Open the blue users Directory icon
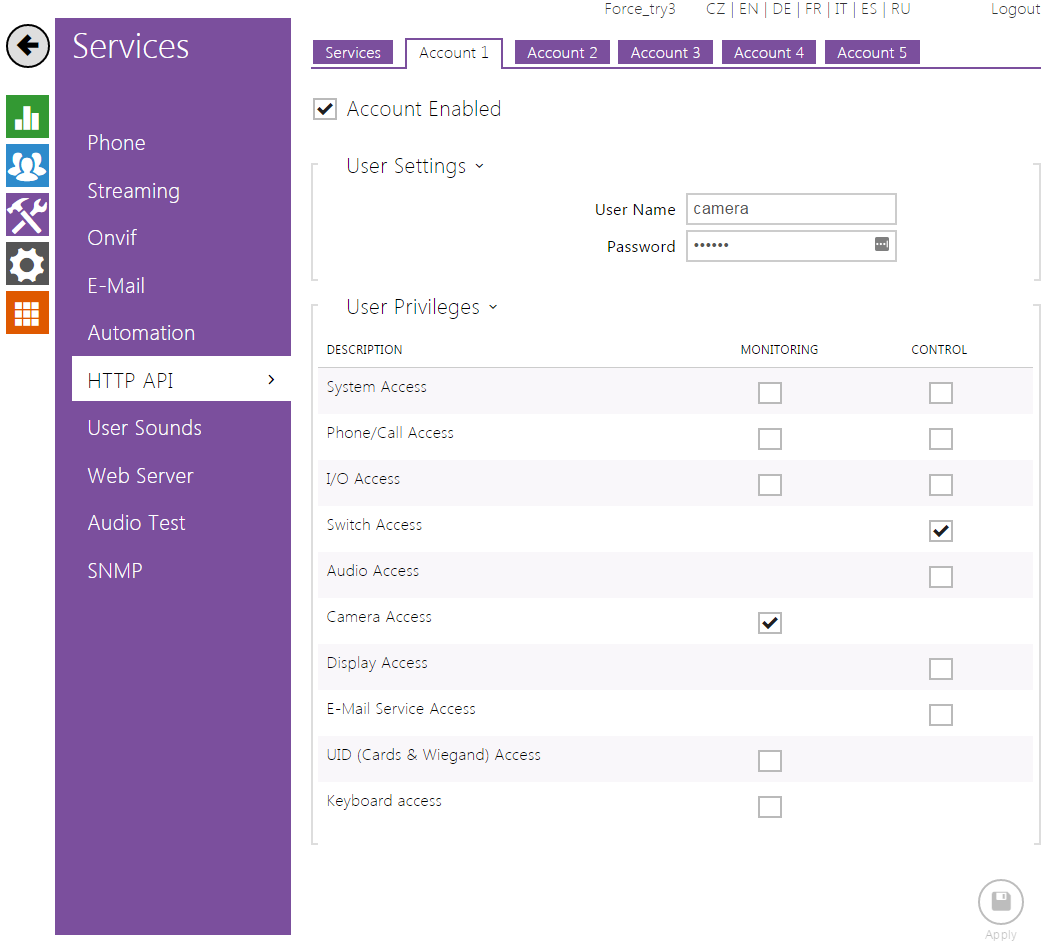 tap(27, 165)
